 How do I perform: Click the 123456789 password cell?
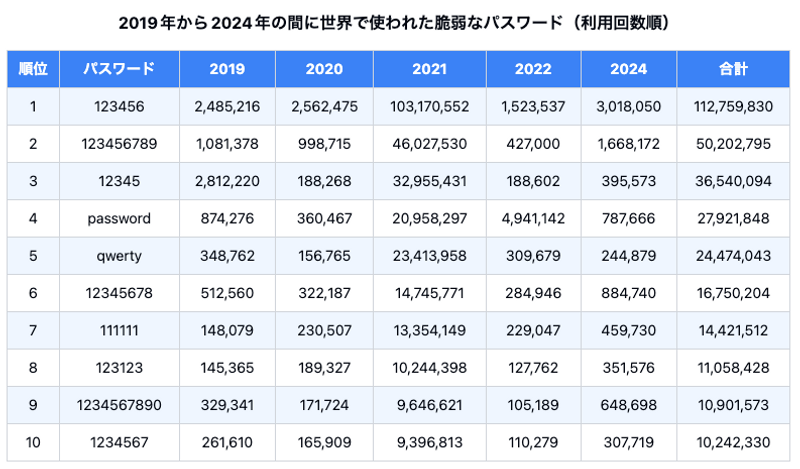[x=119, y=144]
